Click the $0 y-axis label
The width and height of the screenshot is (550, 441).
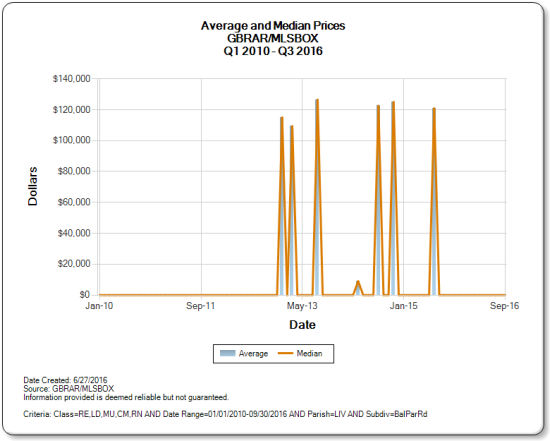coord(85,295)
